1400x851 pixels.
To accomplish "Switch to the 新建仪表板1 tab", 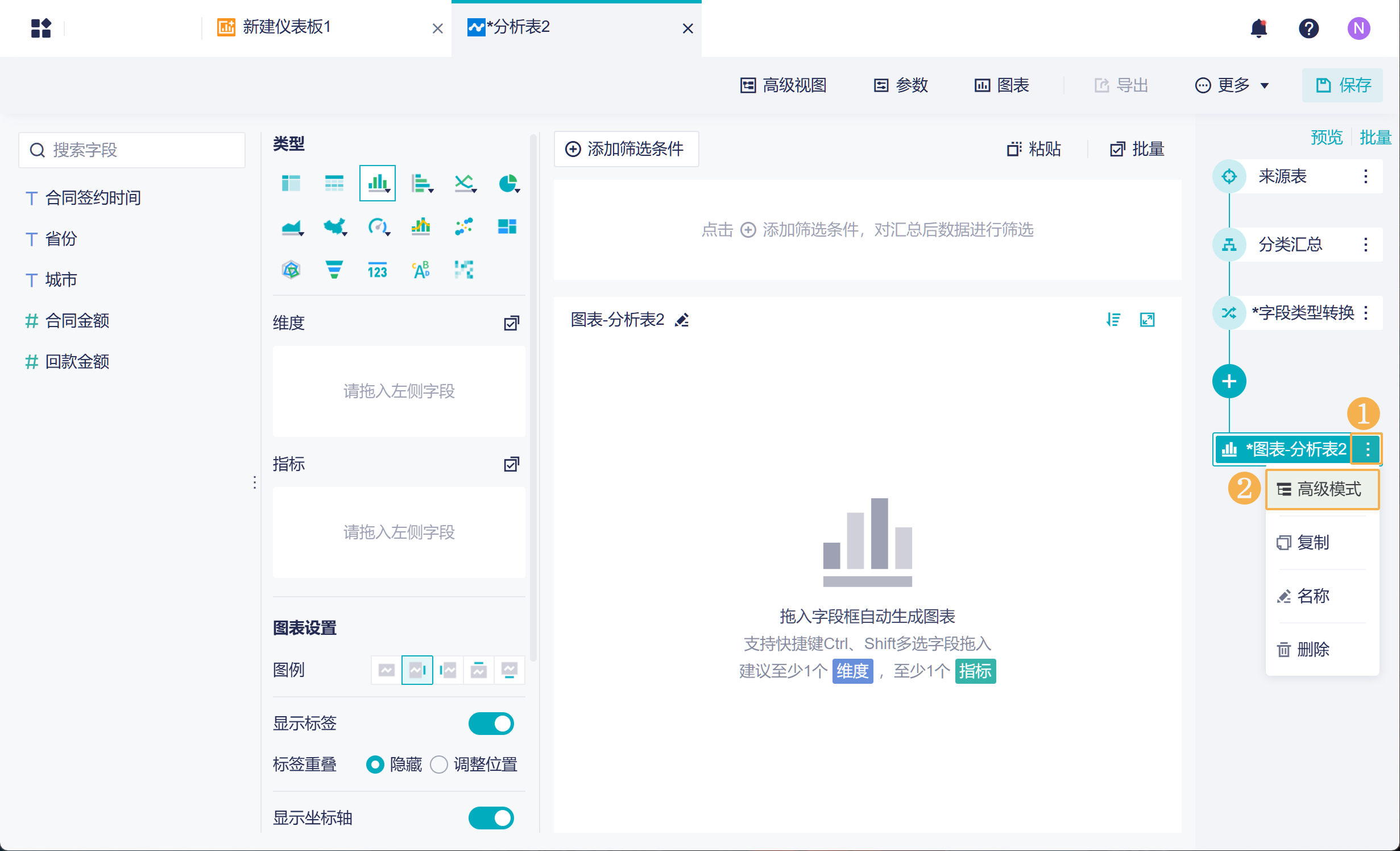I will [287, 27].
